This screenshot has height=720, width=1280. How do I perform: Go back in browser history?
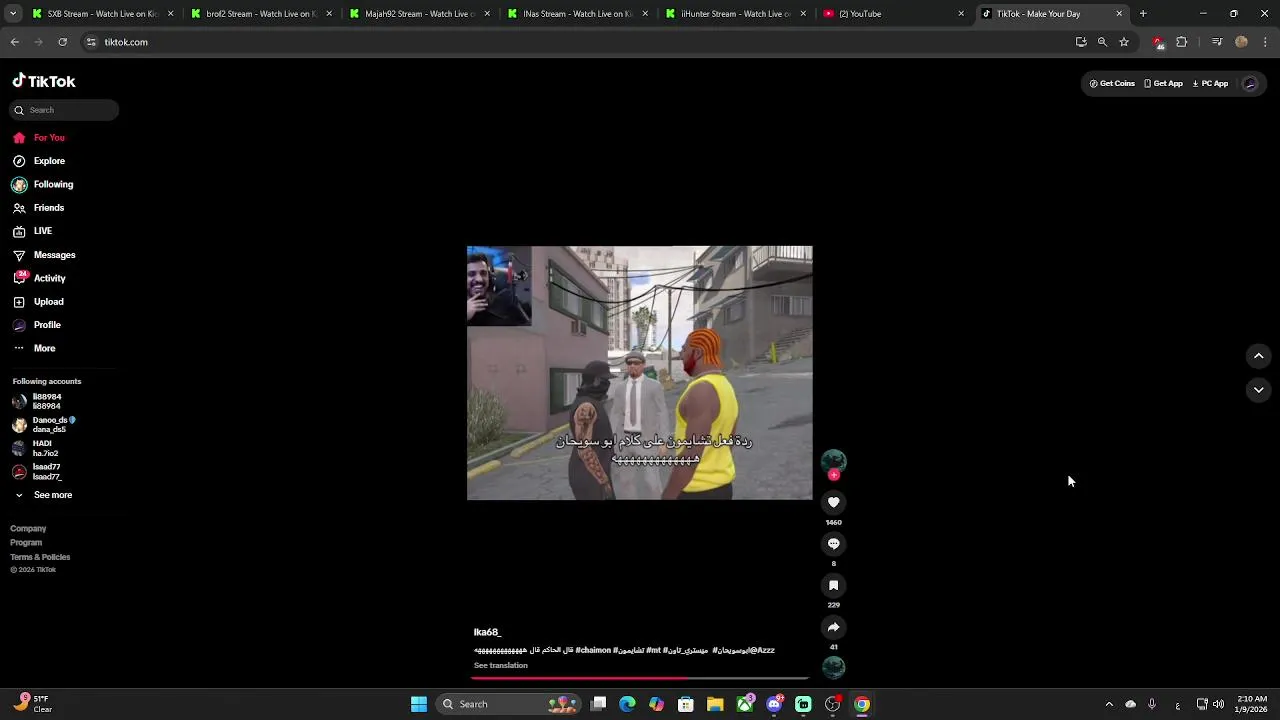tap(14, 42)
